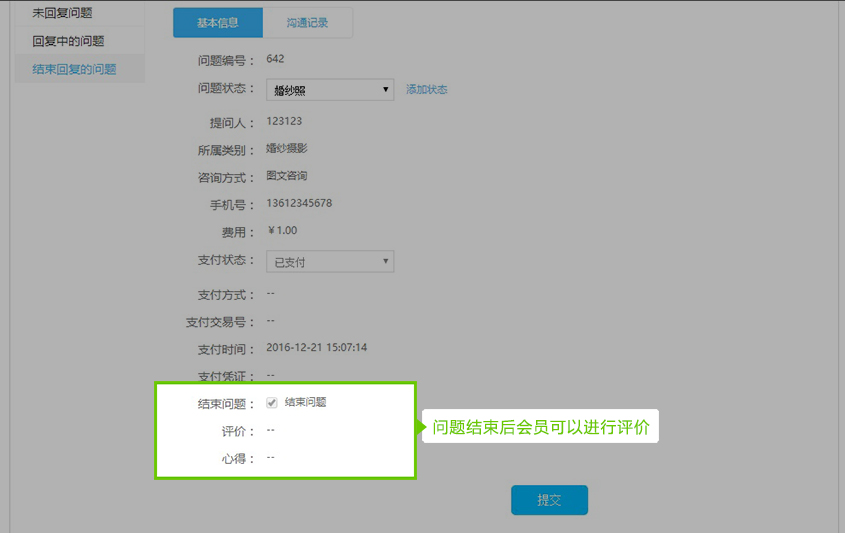Open the 支付状态 dropdown showing 已支付
The height and width of the screenshot is (533, 845).
(x=331, y=262)
